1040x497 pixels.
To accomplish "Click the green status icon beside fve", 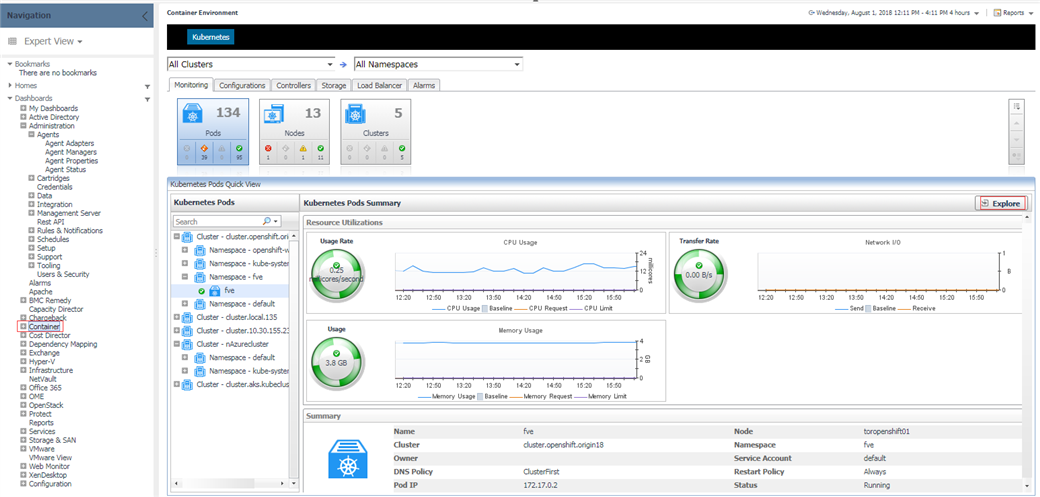I will (x=201, y=291).
